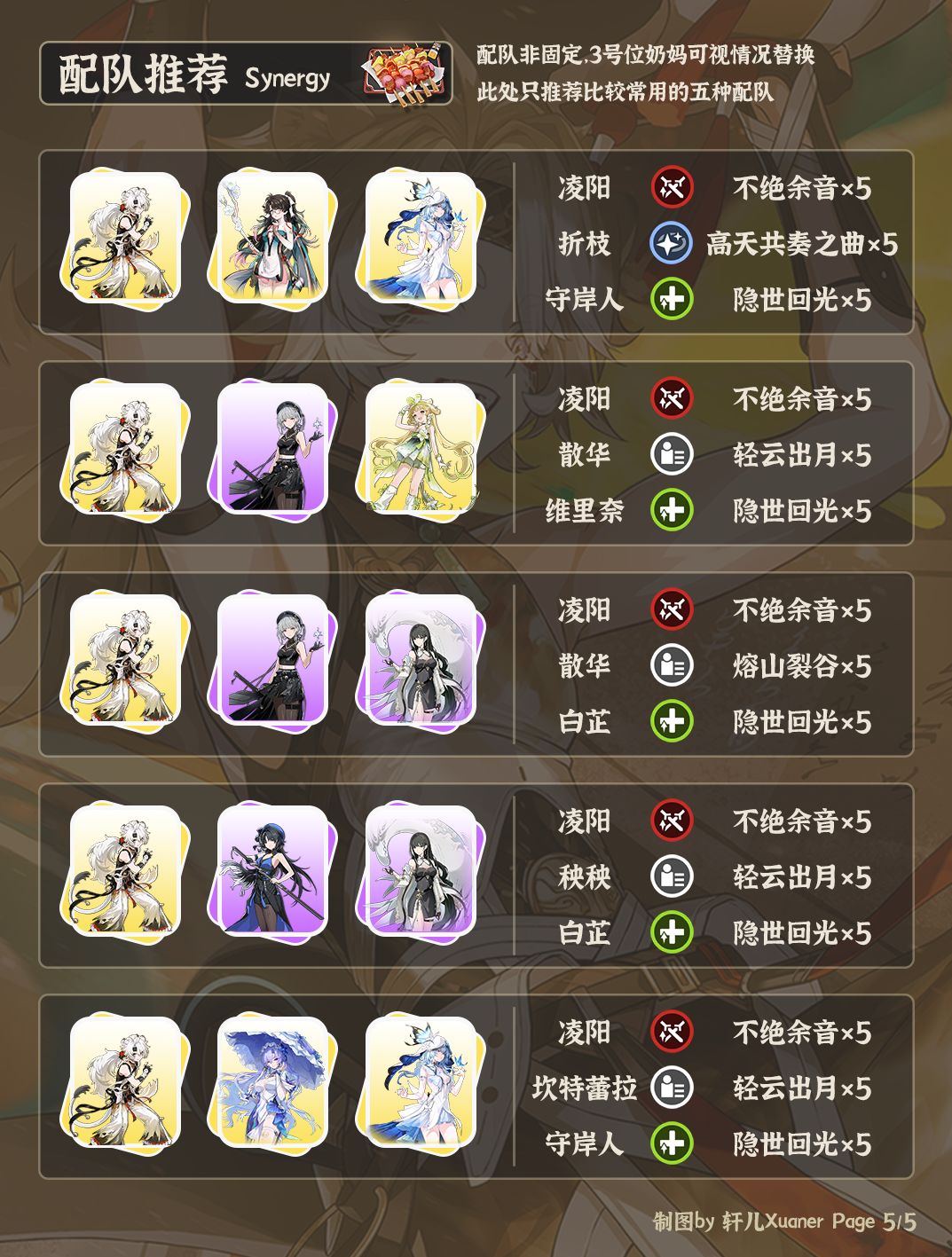Click the 配队推荐 Synergy title banner
Screen dimensions: 952x1257
(246, 74)
